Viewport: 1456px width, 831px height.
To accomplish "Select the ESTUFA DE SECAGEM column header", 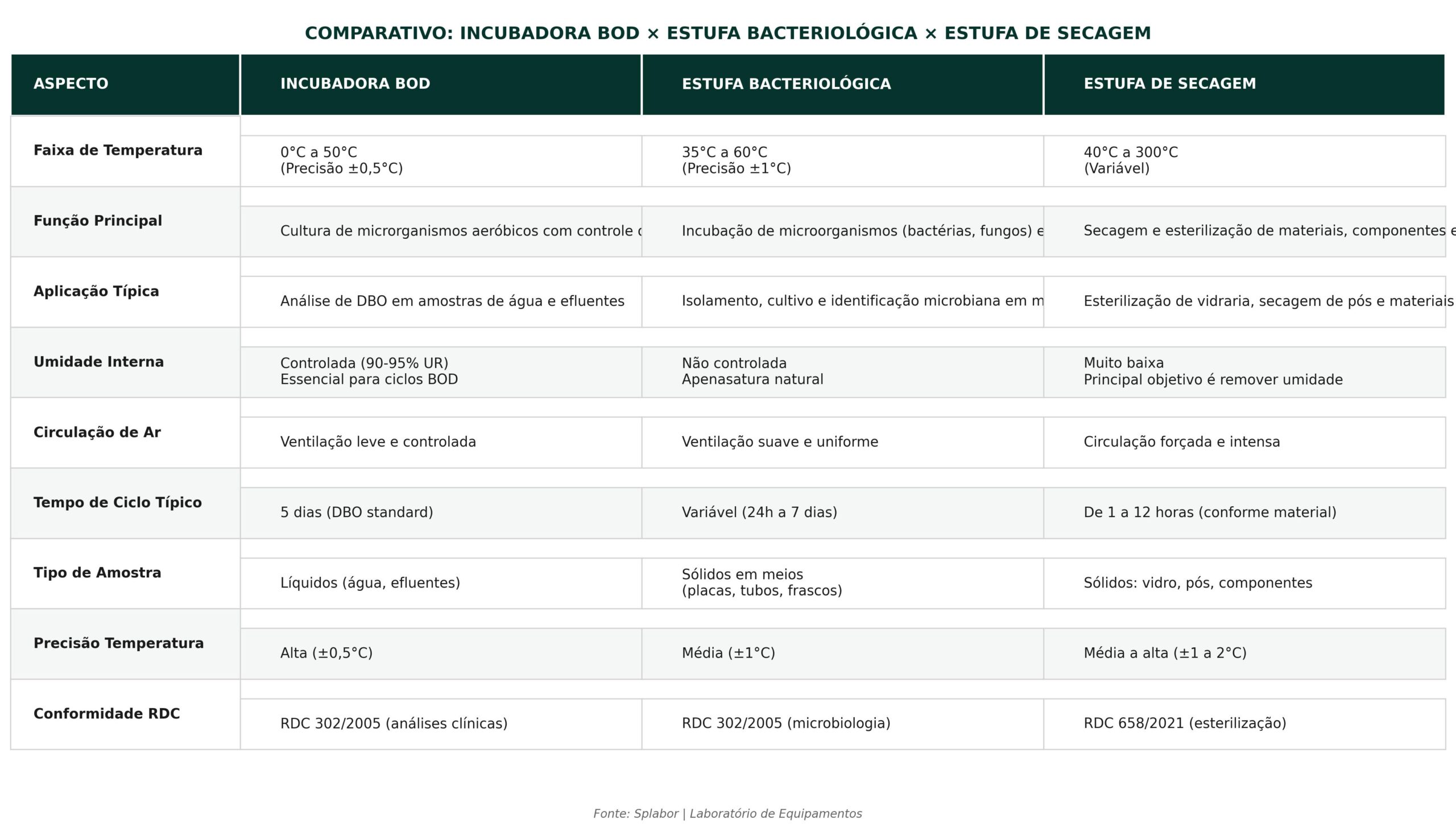I will (x=1244, y=85).
